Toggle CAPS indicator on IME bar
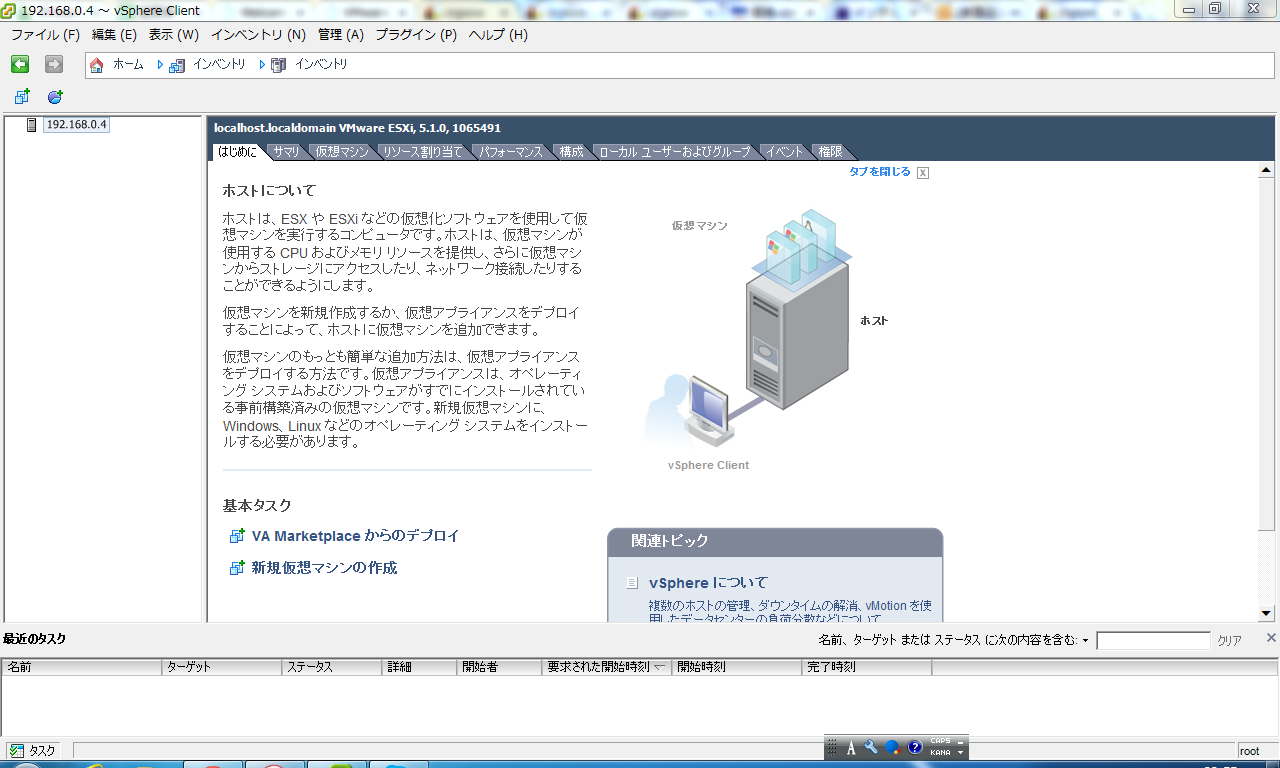The width and height of the screenshot is (1280, 768). pyautogui.click(x=940, y=741)
